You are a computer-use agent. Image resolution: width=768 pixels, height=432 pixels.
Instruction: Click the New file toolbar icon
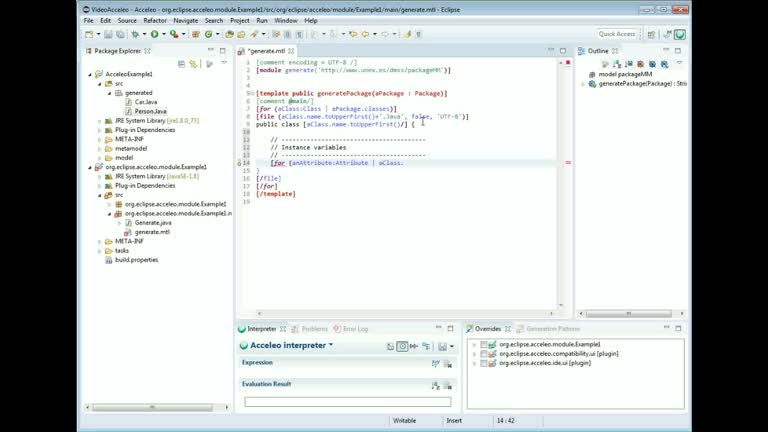89,34
